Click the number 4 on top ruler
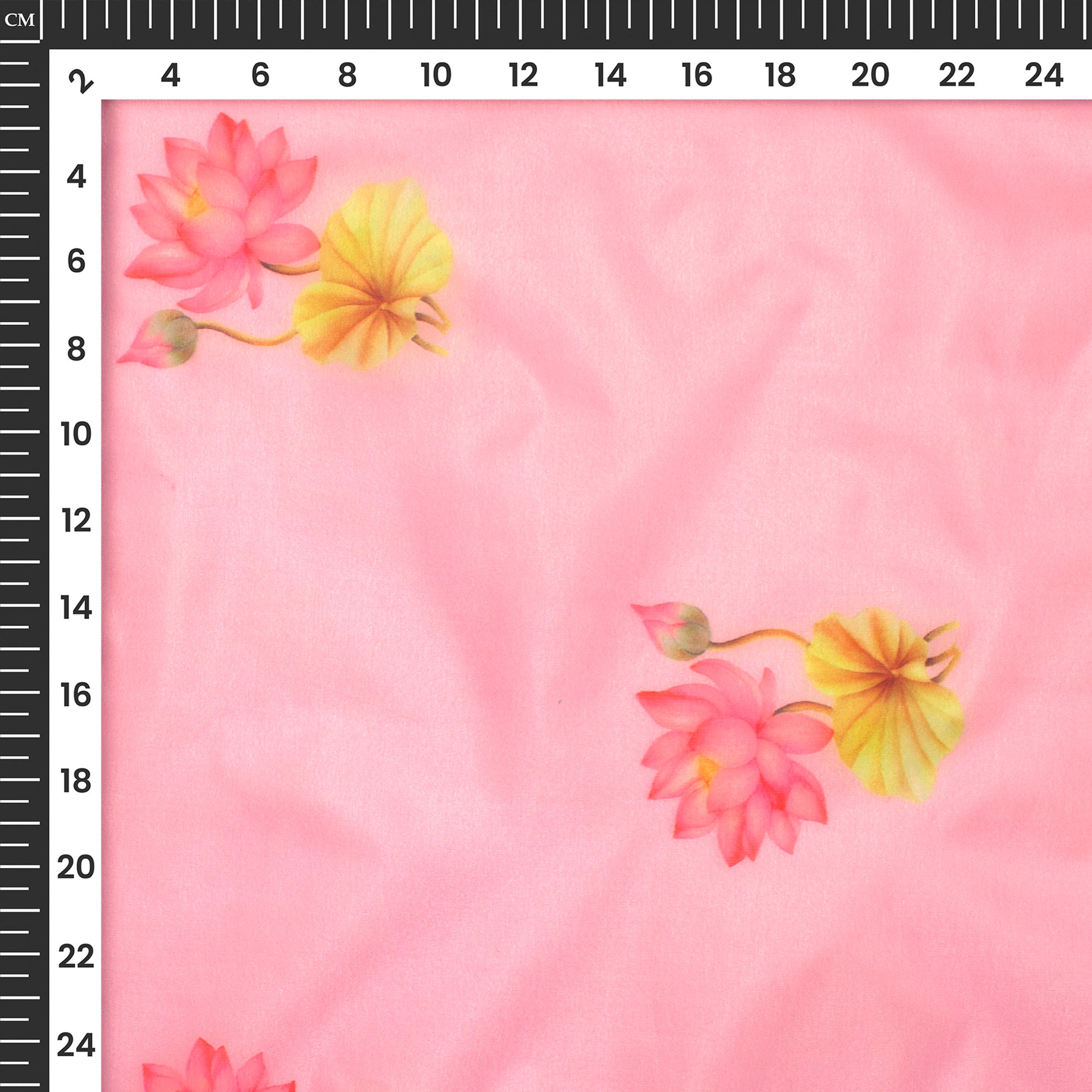 click(170, 75)
